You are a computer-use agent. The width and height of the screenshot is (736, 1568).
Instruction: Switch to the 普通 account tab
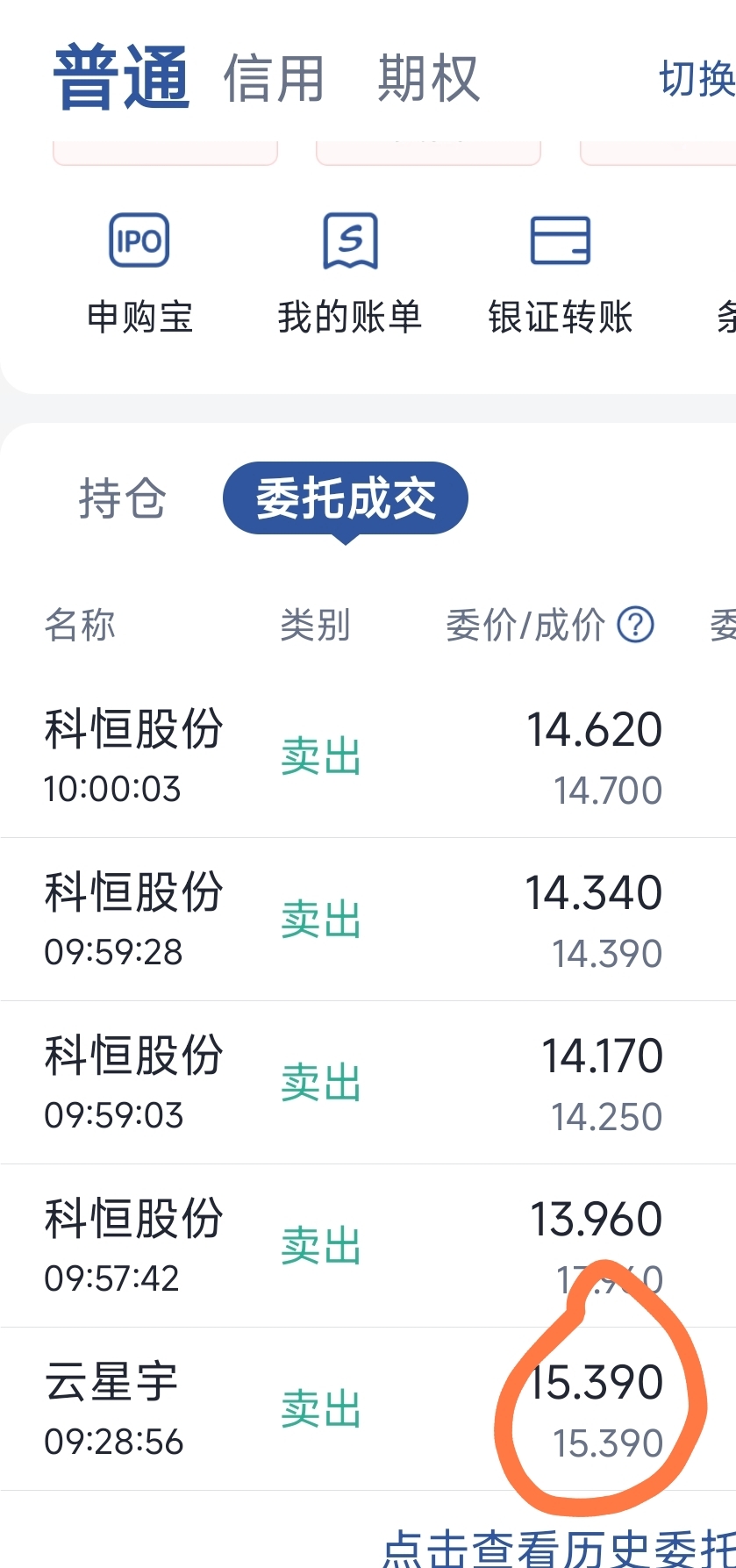pyautogui.click(x=121, y=78)
